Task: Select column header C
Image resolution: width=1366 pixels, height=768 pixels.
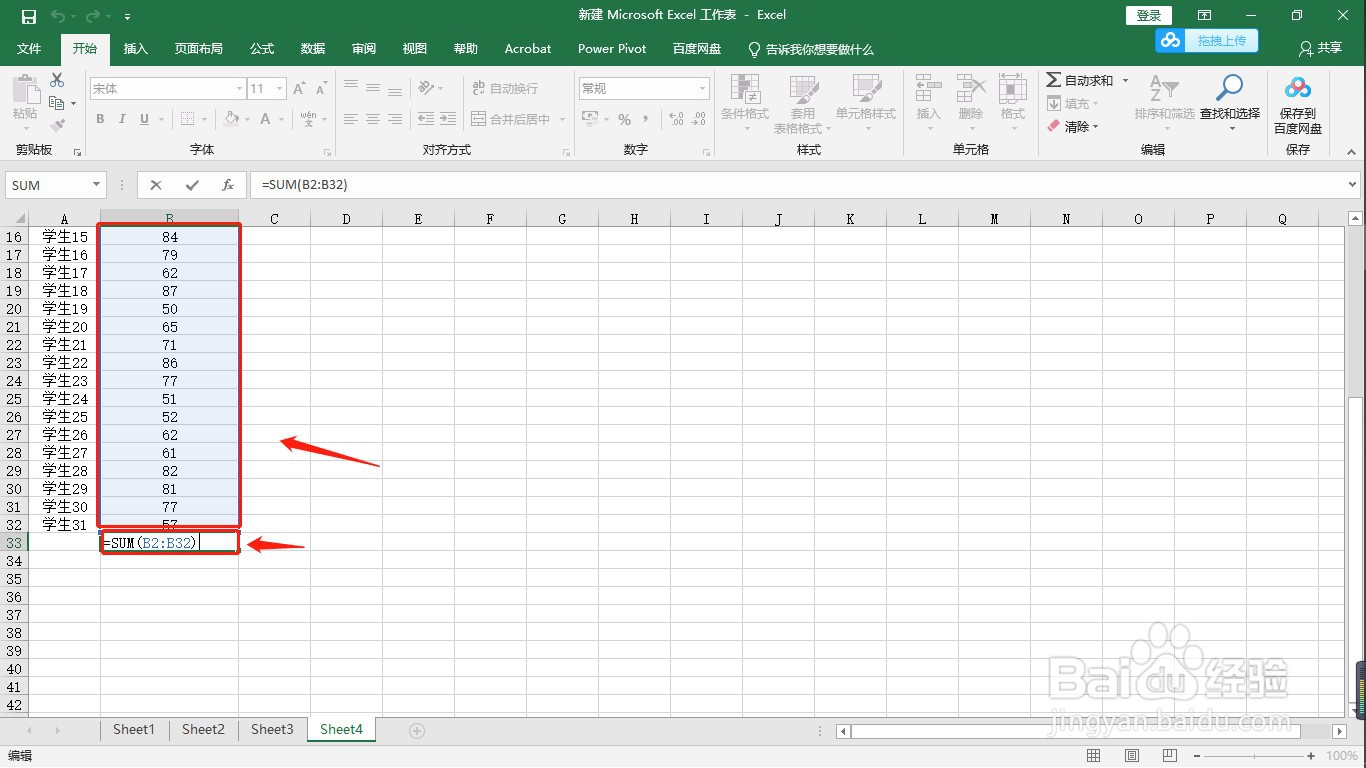Action: point(274,219)
